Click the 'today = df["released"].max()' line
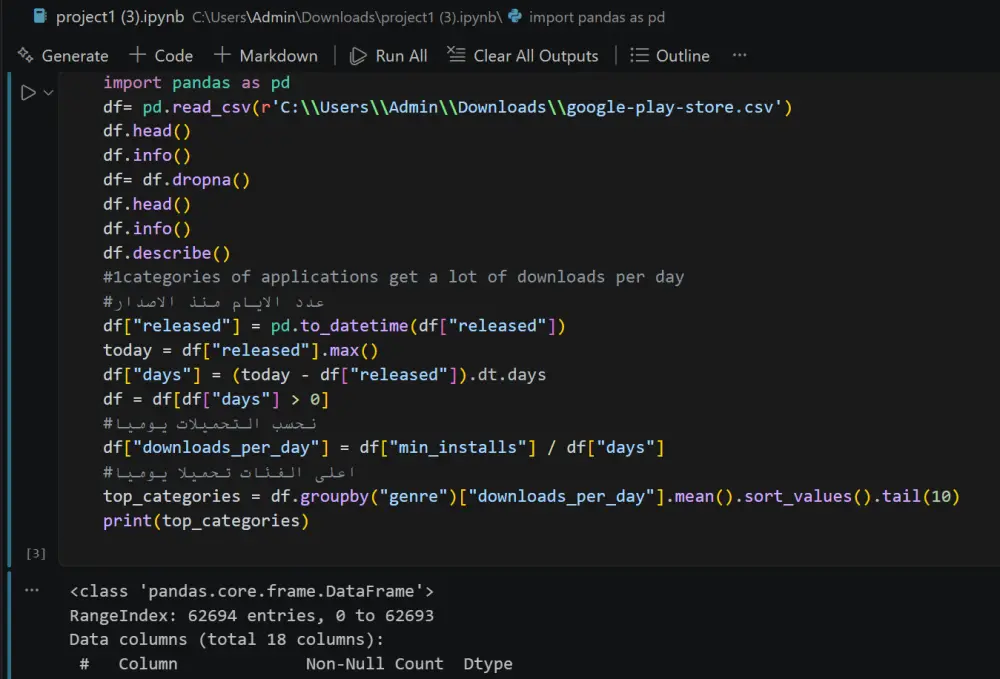1000x679 pixels. 240,351
